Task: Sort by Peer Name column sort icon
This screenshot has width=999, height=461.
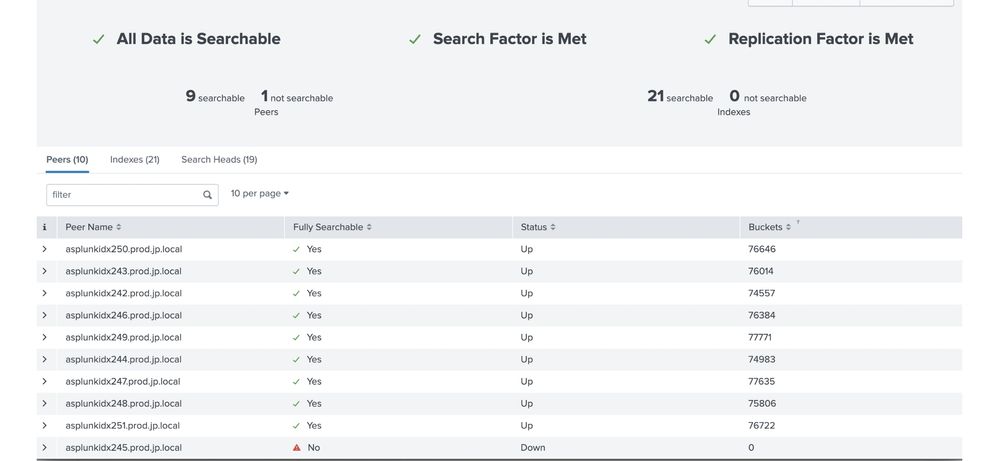Action: click(x=119, y=228)
